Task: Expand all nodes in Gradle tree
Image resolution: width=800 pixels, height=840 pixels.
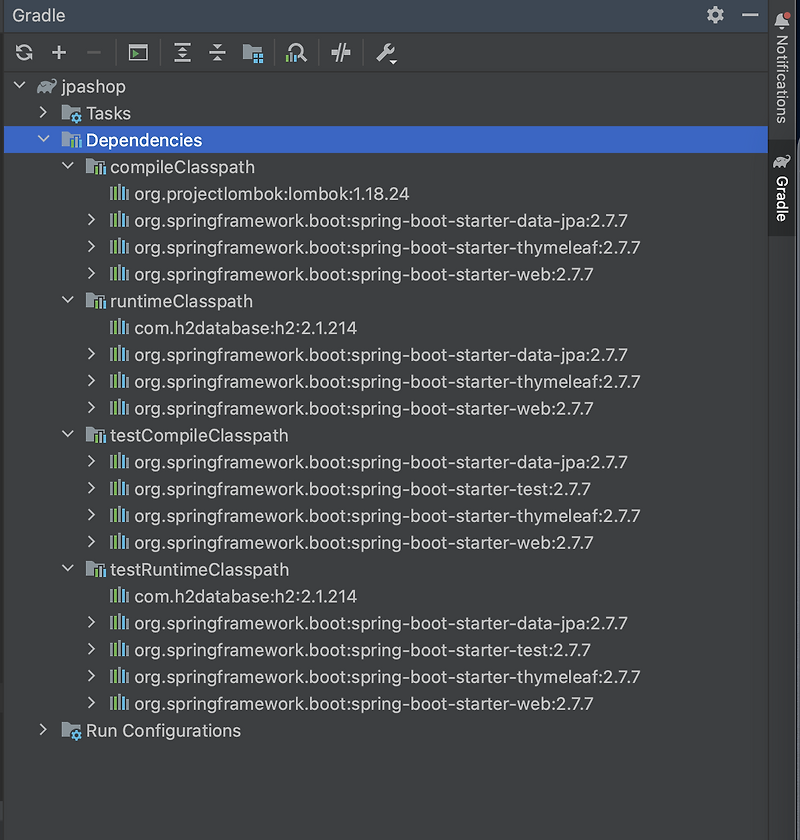Action: pos(181,52)
